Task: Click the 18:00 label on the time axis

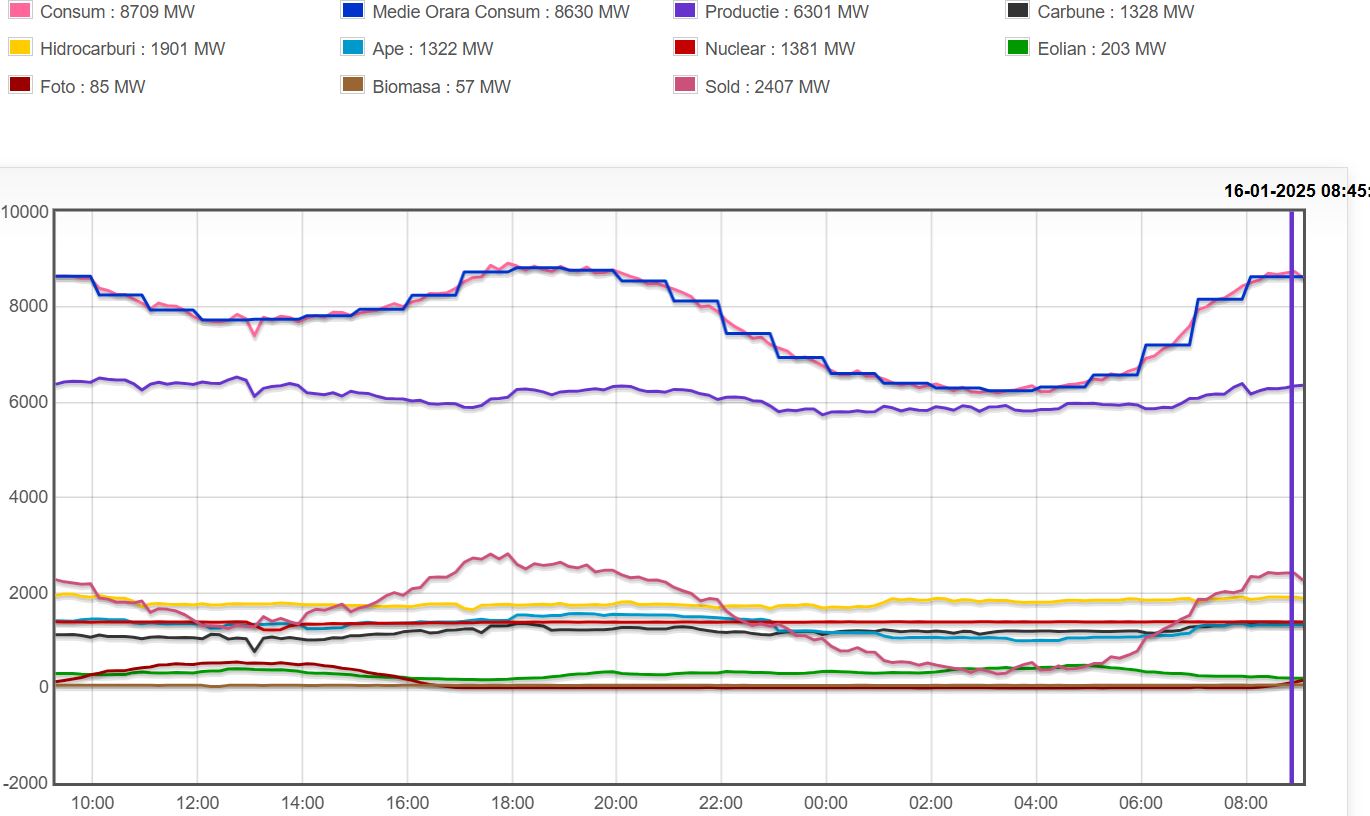Action: pos(511,803)
